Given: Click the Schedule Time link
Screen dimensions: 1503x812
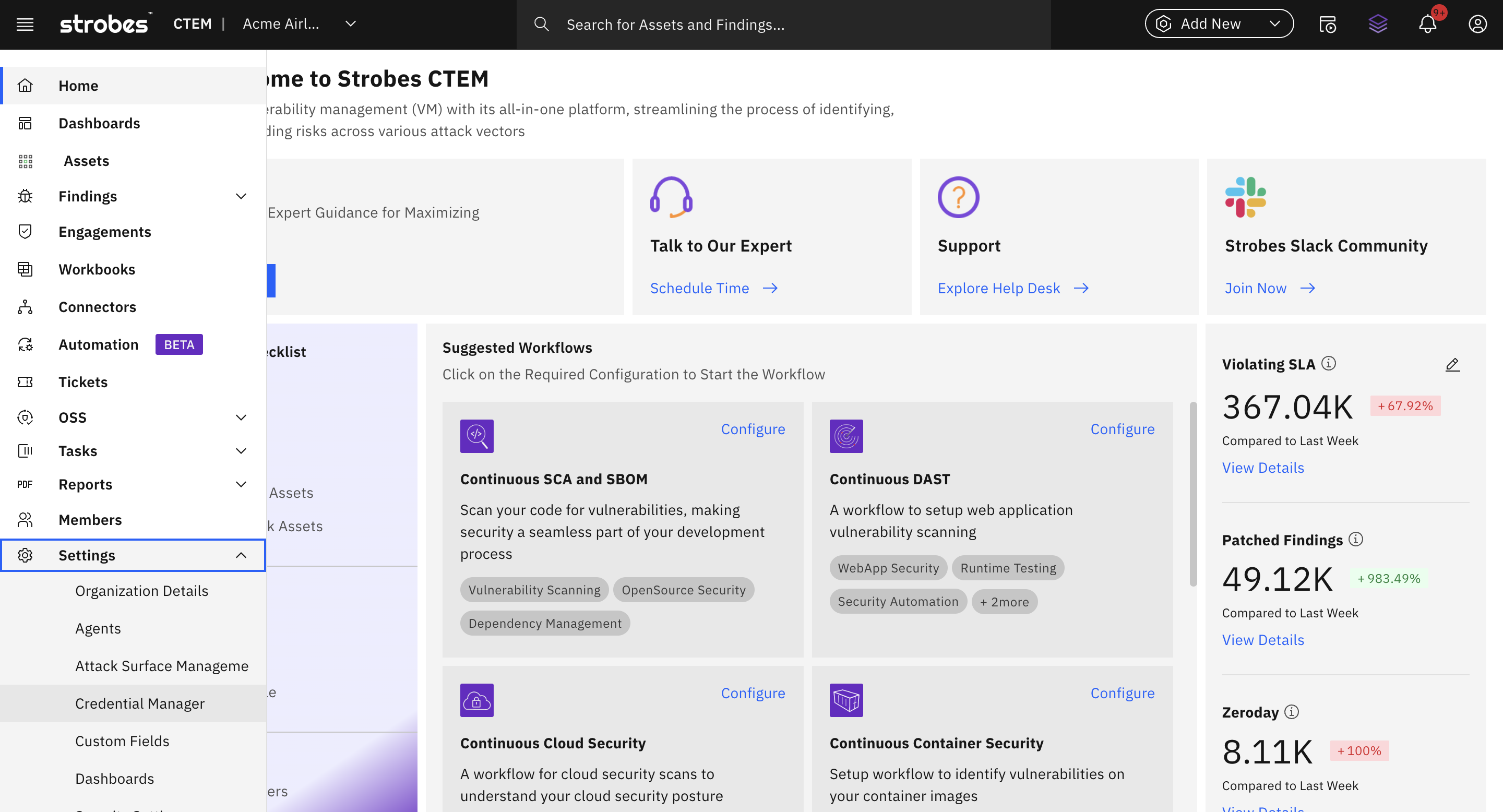Looking at the screenshot, I should pos(713,288).
